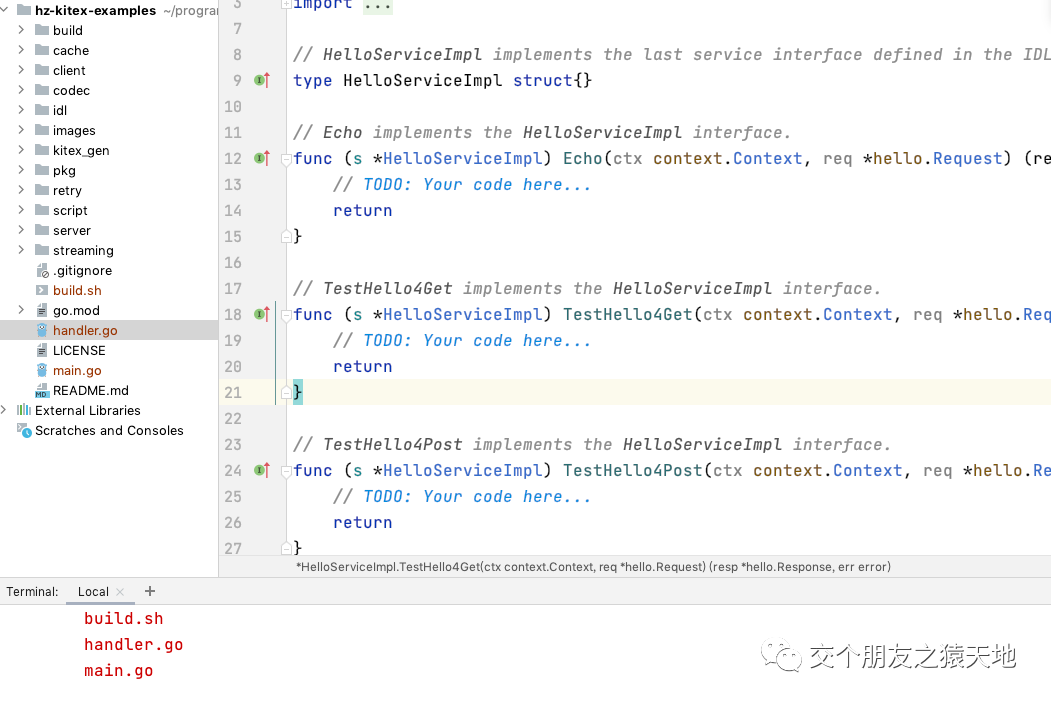Click the Terminal panel label
The height and width of the screenshot is (703, 1051).
(32, 592)
